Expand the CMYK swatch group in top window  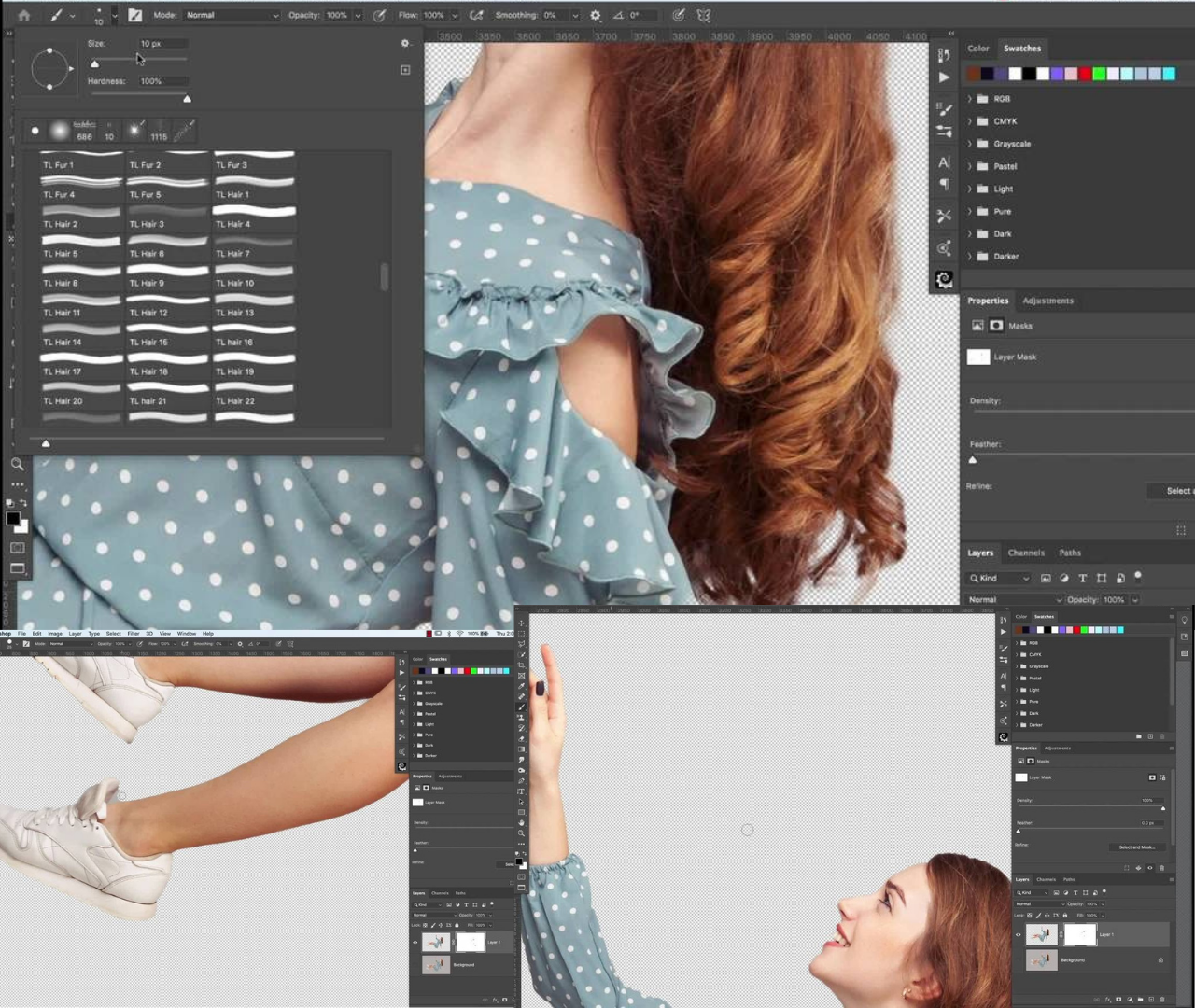[x=969, y=120]
